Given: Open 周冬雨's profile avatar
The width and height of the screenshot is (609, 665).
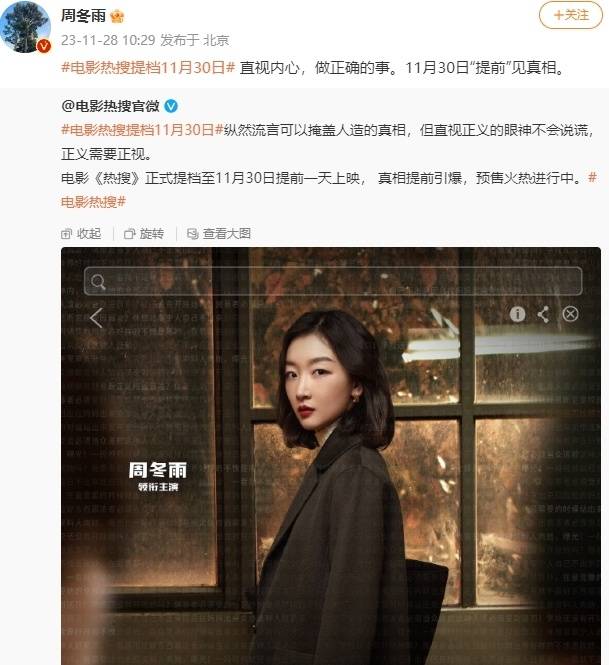Looking at the screenshot, I should 25,26.
